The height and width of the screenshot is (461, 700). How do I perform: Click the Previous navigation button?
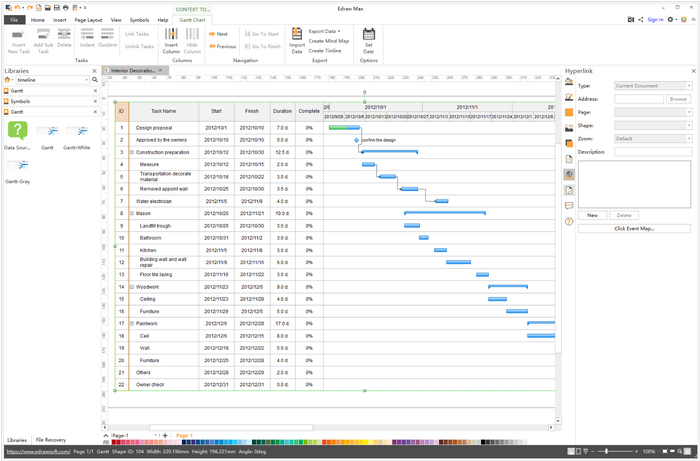pyautogui.click(x=222, y=46)
